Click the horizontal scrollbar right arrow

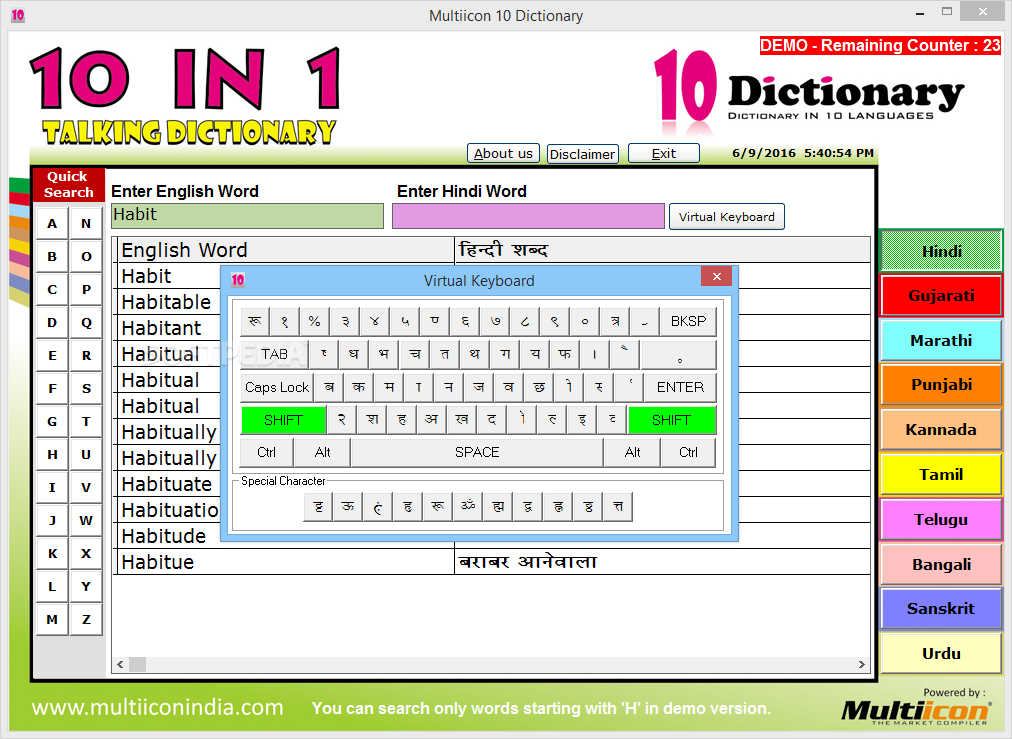[862, 664]
